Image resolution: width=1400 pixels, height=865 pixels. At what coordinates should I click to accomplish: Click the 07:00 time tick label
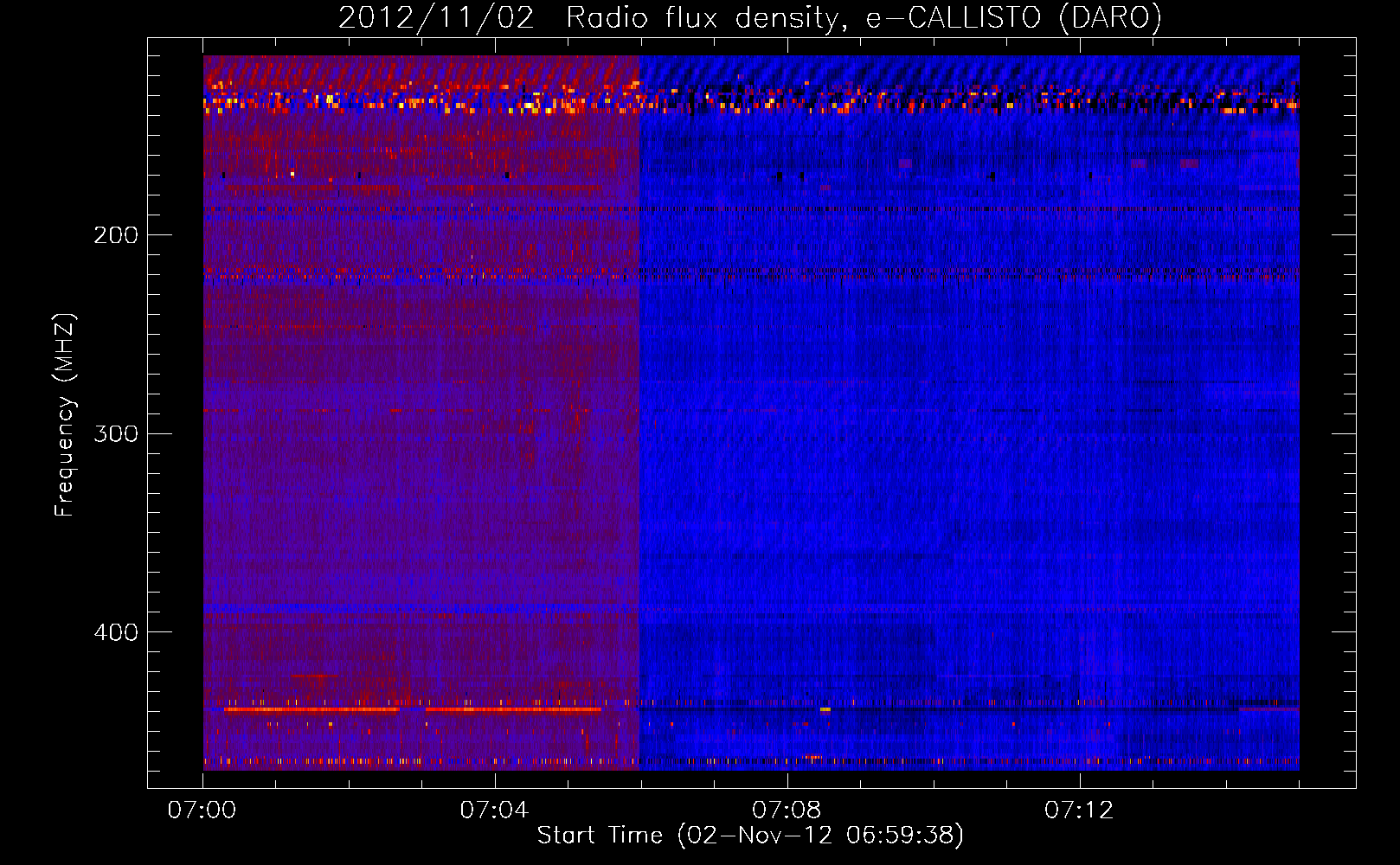pyautogui.click(x=202, y=811)
